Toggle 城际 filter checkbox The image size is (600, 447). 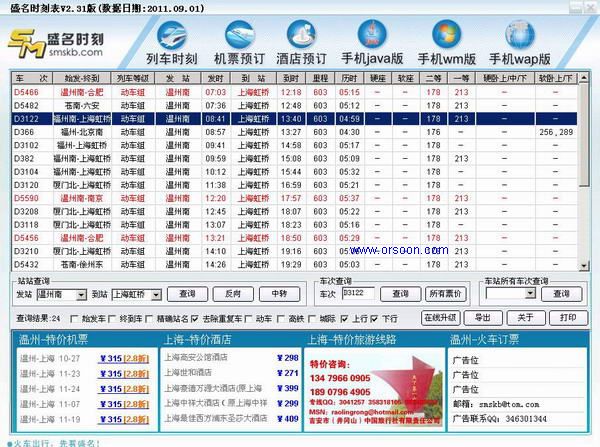[x=312, y=319]
